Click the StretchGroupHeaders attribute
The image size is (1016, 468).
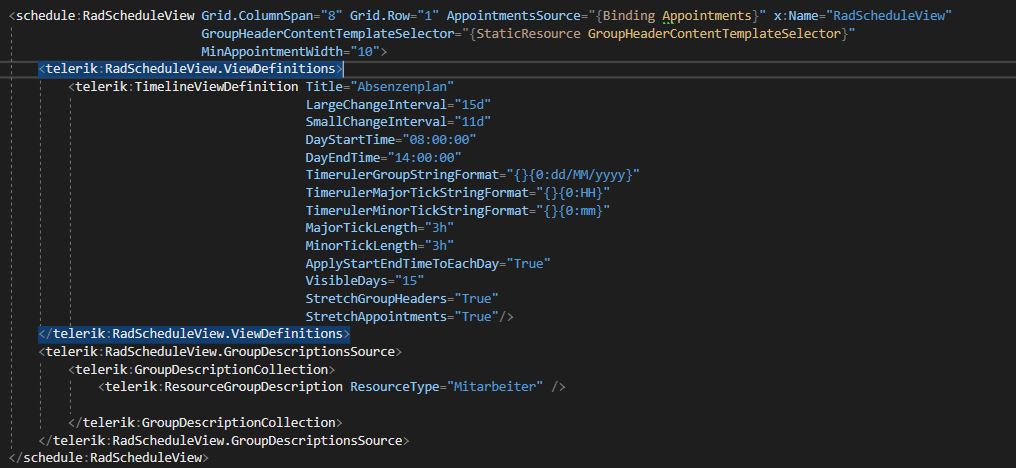[x=376, y=299]
